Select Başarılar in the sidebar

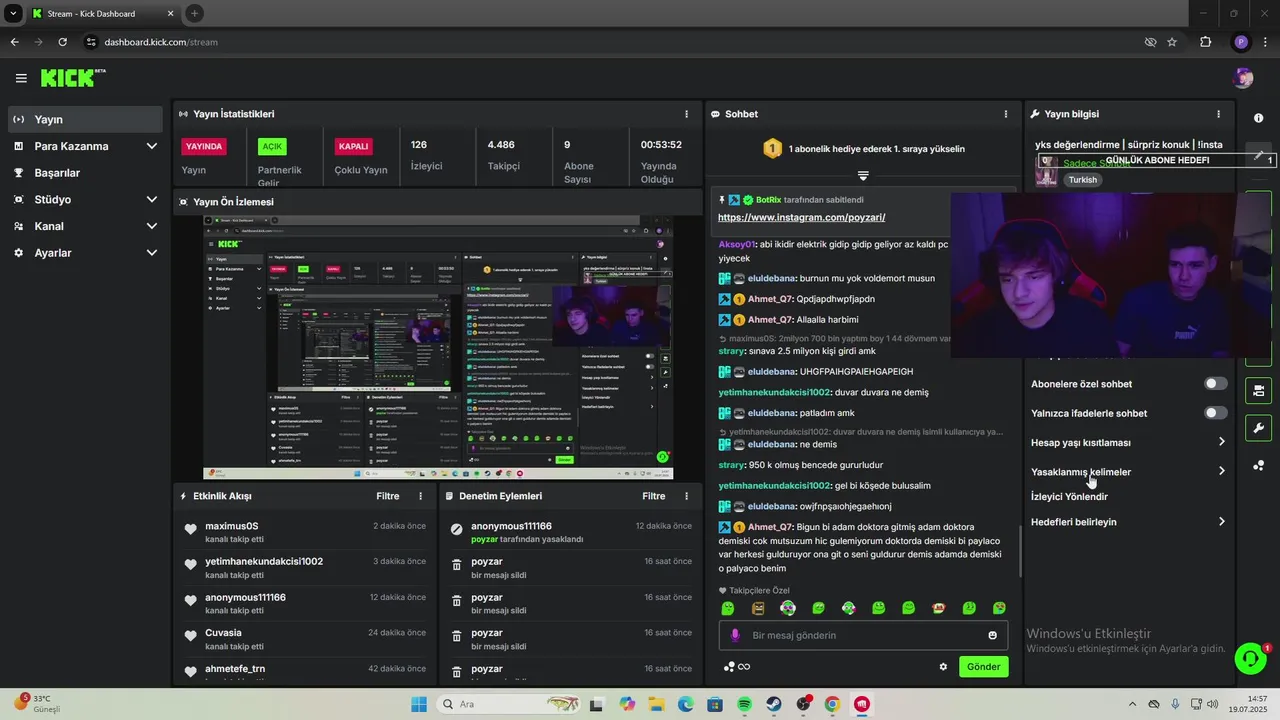[84, 173]
